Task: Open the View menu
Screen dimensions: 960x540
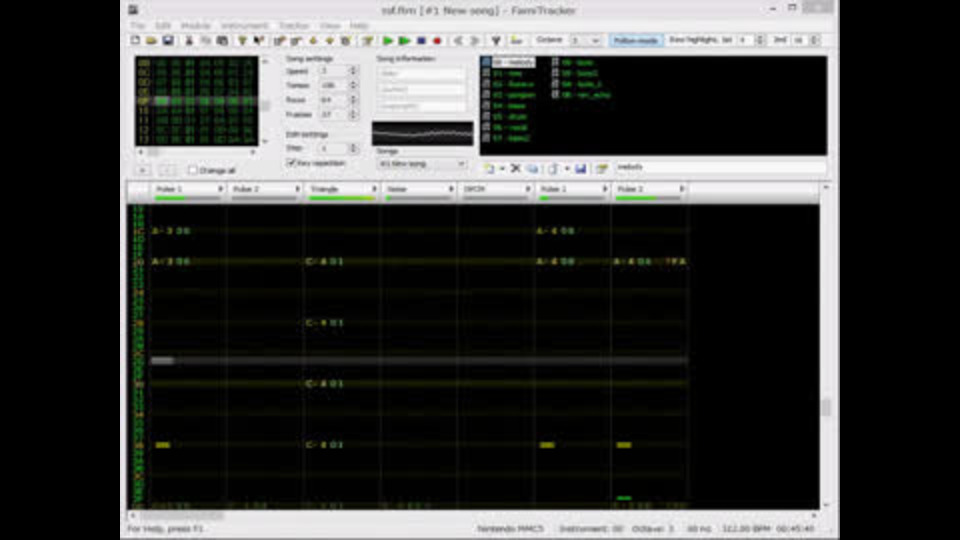Action: point(330,25)
